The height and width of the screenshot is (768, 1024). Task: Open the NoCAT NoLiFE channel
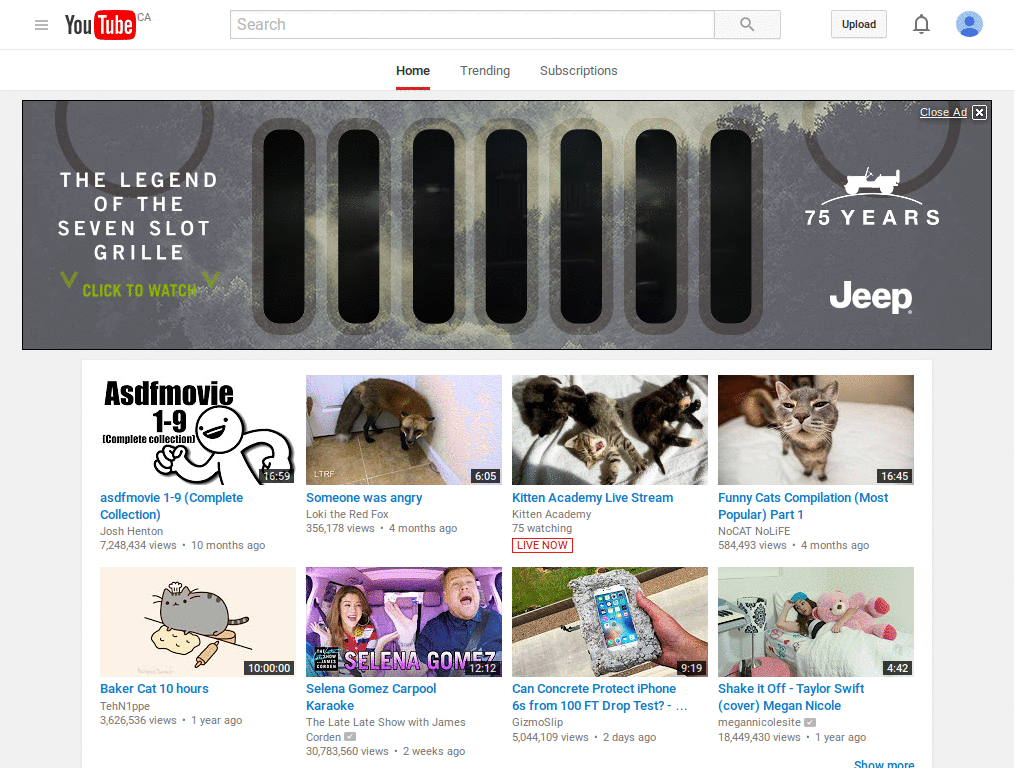pyautogui.click(x=754, y=531)
